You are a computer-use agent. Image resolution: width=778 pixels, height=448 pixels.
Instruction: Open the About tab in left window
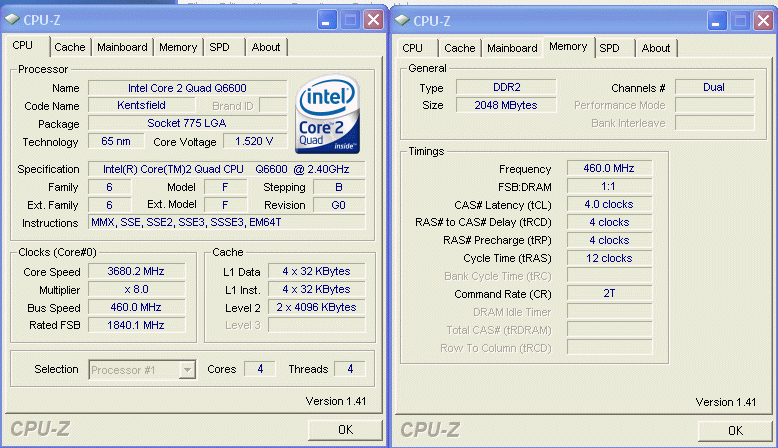tap(266, 47)
